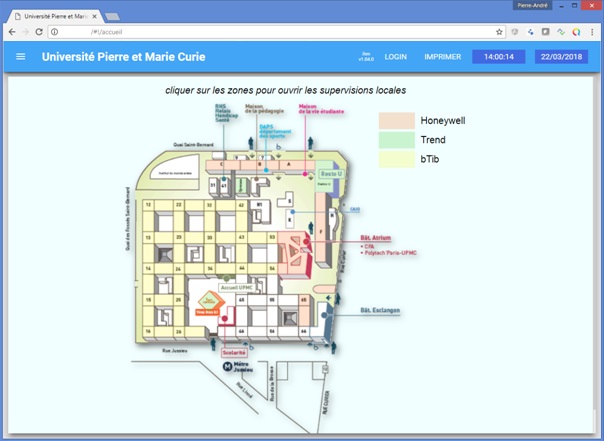Open a new browser tab

pyautogui.click(x=112, y=17)
